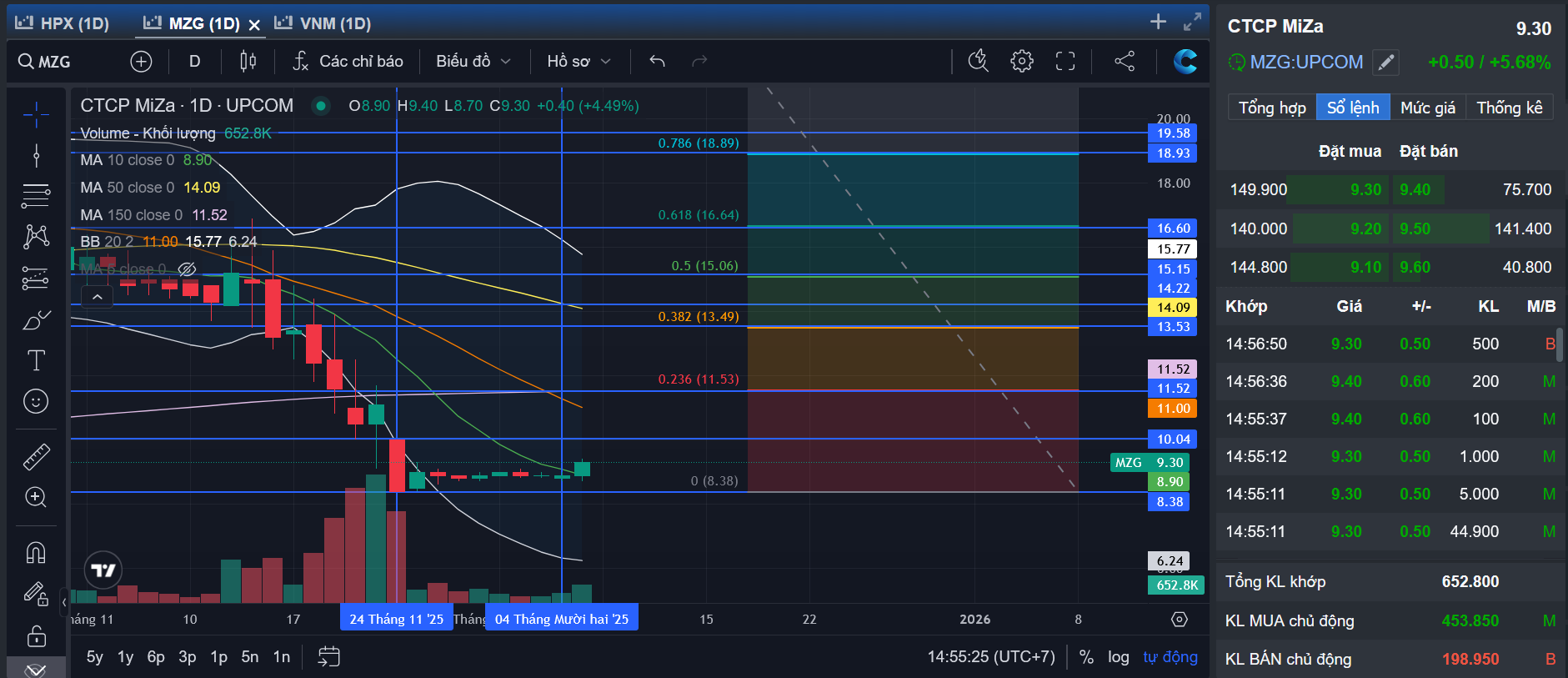Add a symbol to compare
Screen dimensions: 1568x678
(141, 61)
